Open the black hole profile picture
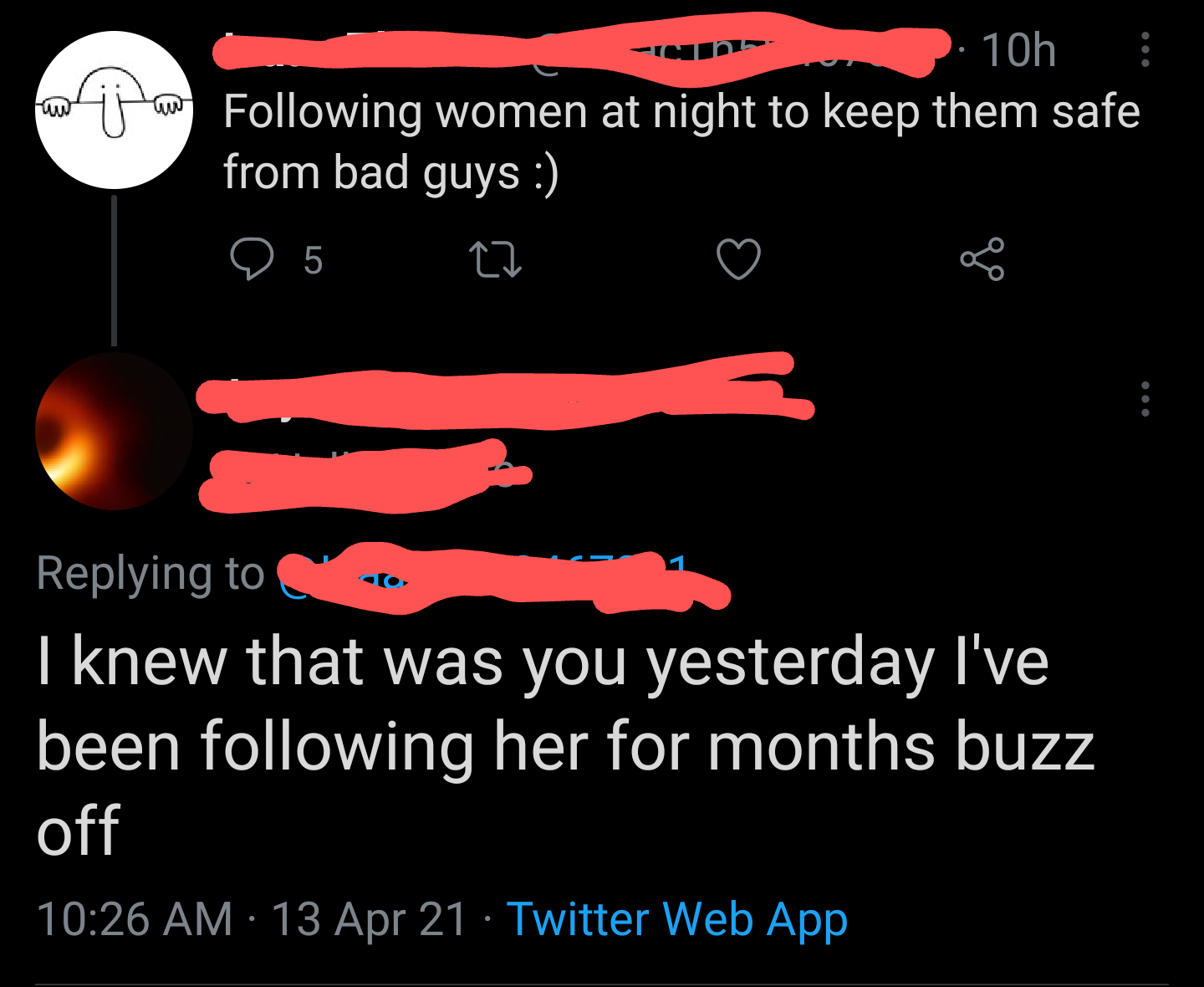The height and width of the screenshot is (987, 1204). [115, 431]
